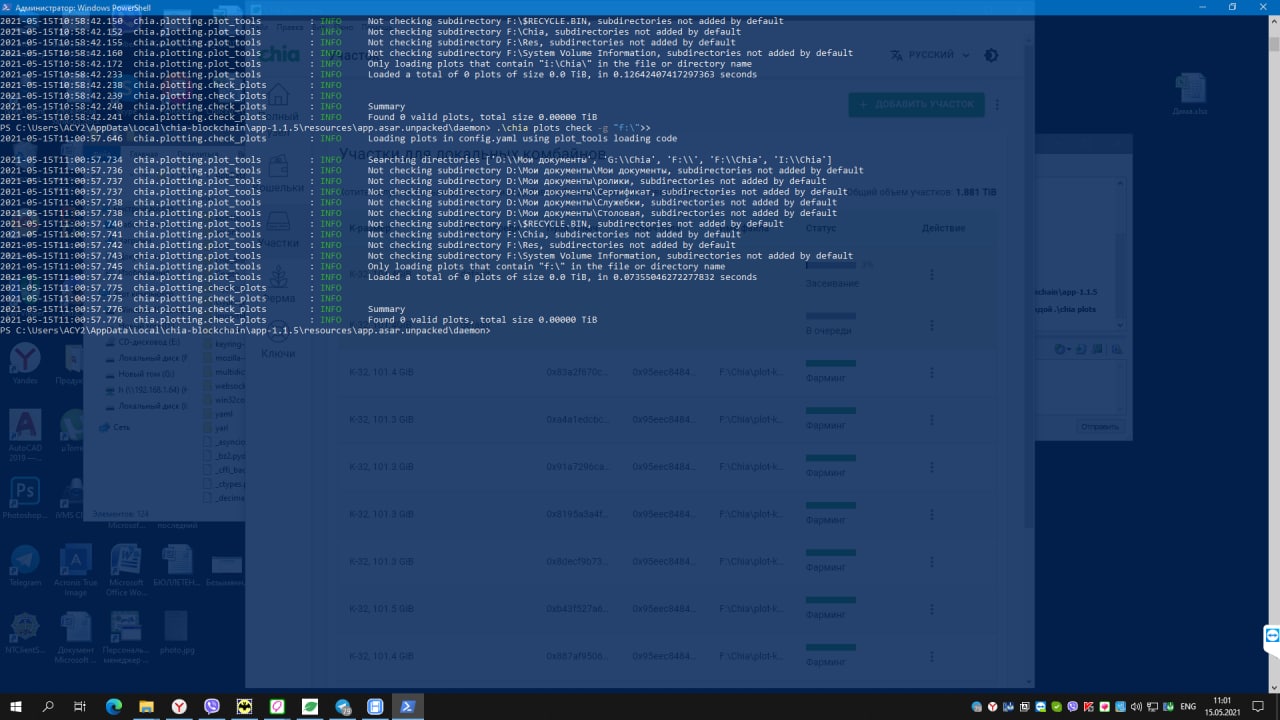Open Telegram from the taskbar

tap(343, 706)
